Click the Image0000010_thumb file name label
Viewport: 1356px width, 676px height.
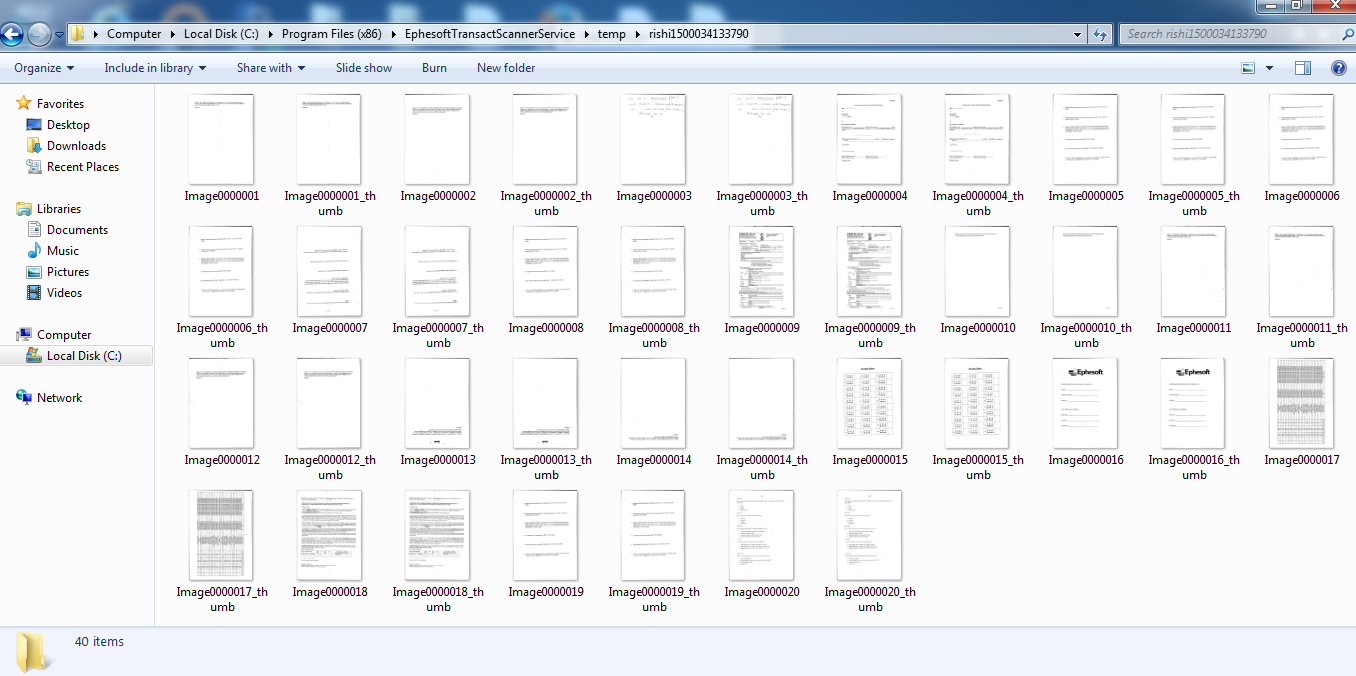click(x=1086, y=335)
